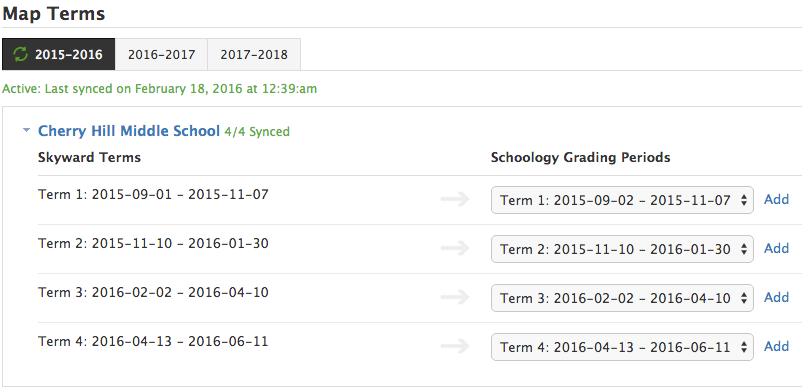Collapse Cherry Hill Middle School triangle
The height and width of the screenshot is (387, 802).
[x=27, y=131]
